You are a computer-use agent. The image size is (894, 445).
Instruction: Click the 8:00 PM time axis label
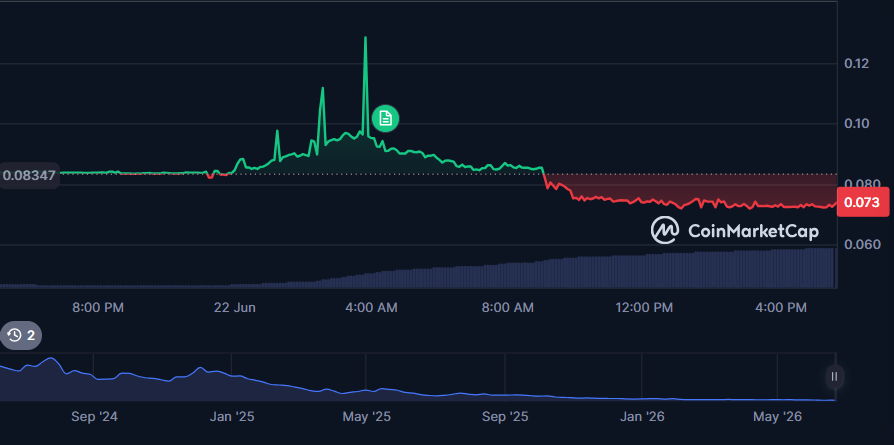[98, 308]
